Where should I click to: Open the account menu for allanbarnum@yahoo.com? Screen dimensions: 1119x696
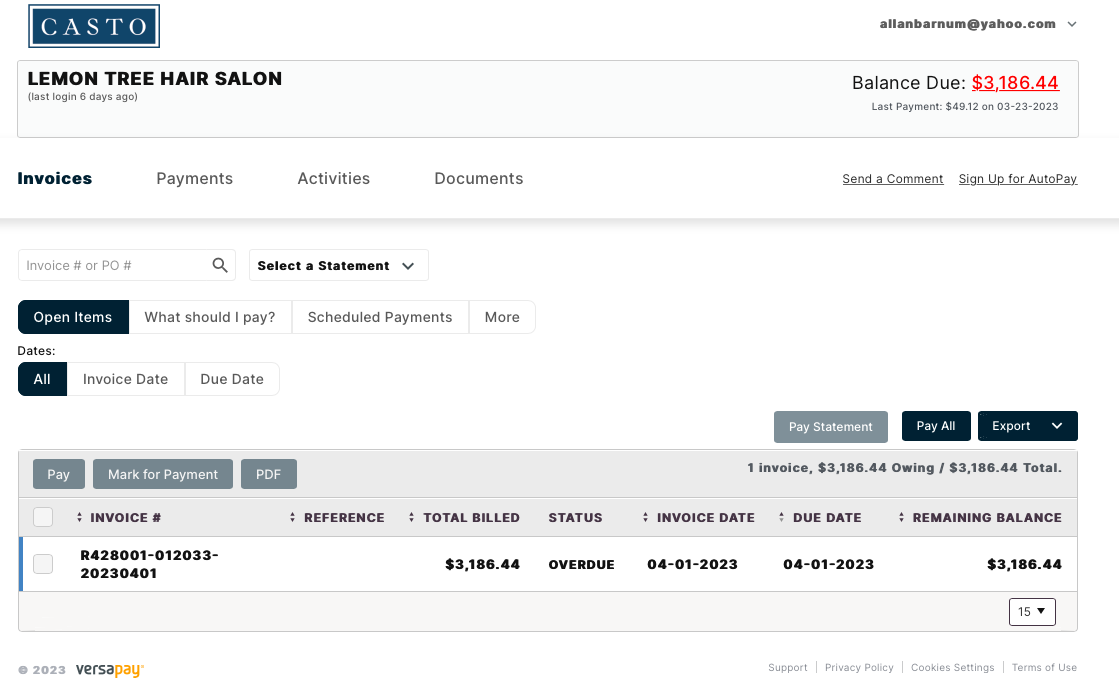pos(1072,24)
